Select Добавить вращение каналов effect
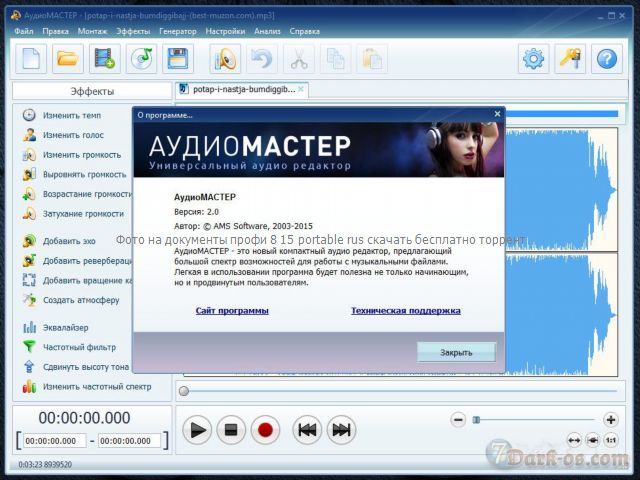The height and width of the screenshot is (480, 640). click(77, 280)
